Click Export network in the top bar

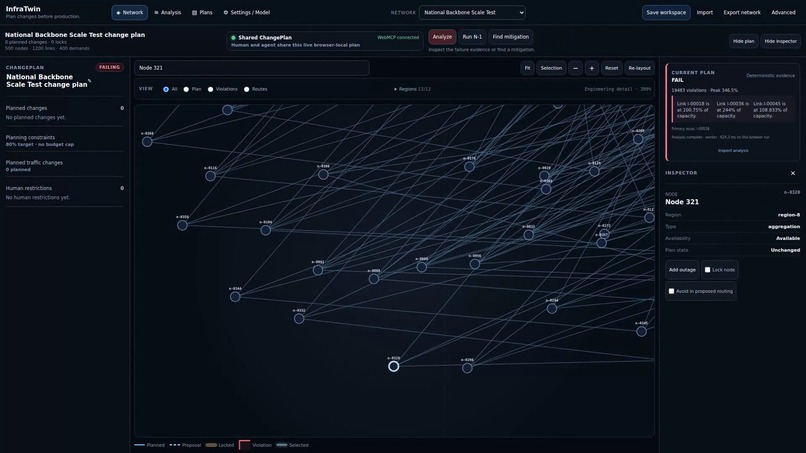click(742, 12)
